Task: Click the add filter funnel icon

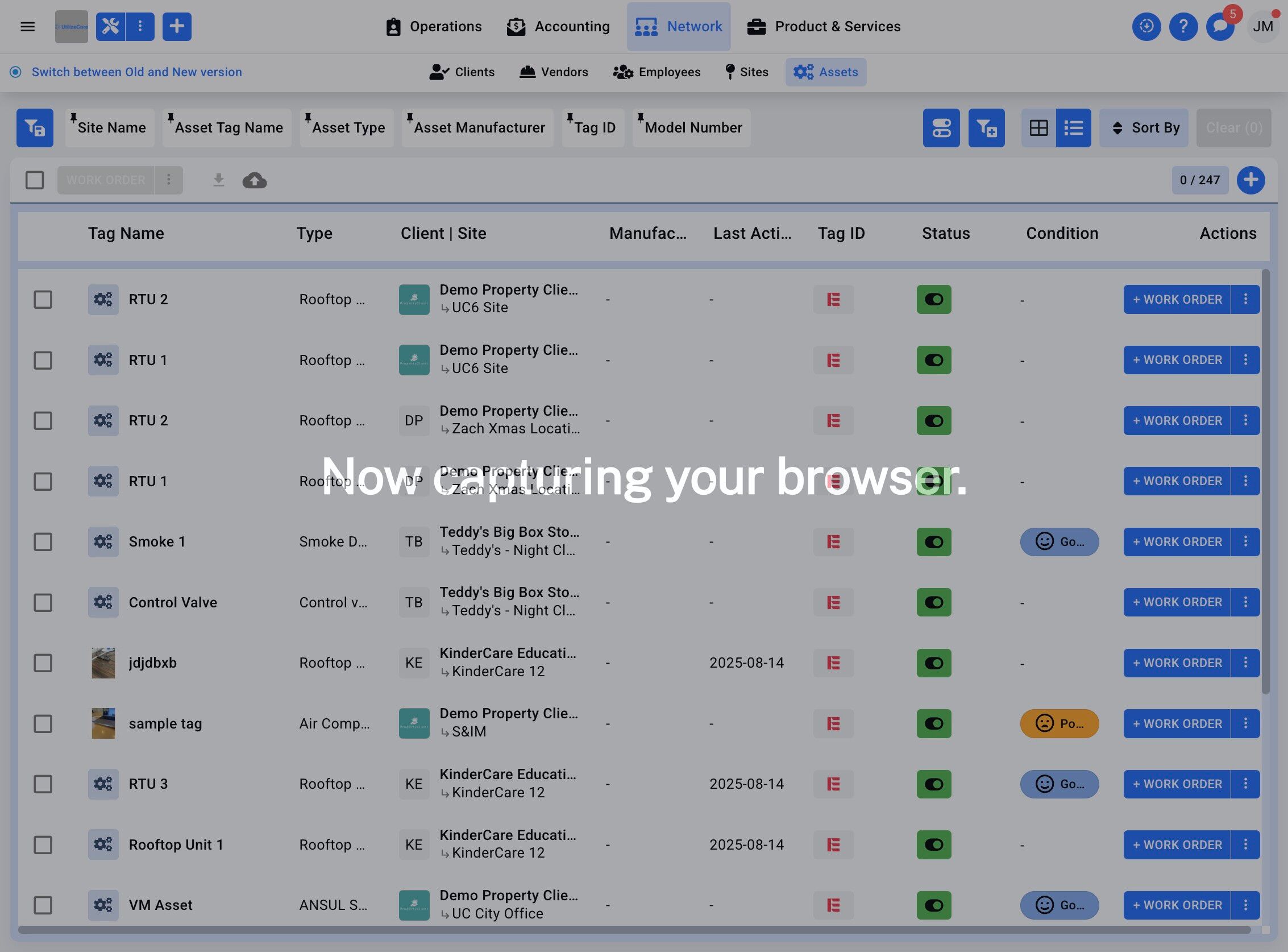Action: point(986,128)
